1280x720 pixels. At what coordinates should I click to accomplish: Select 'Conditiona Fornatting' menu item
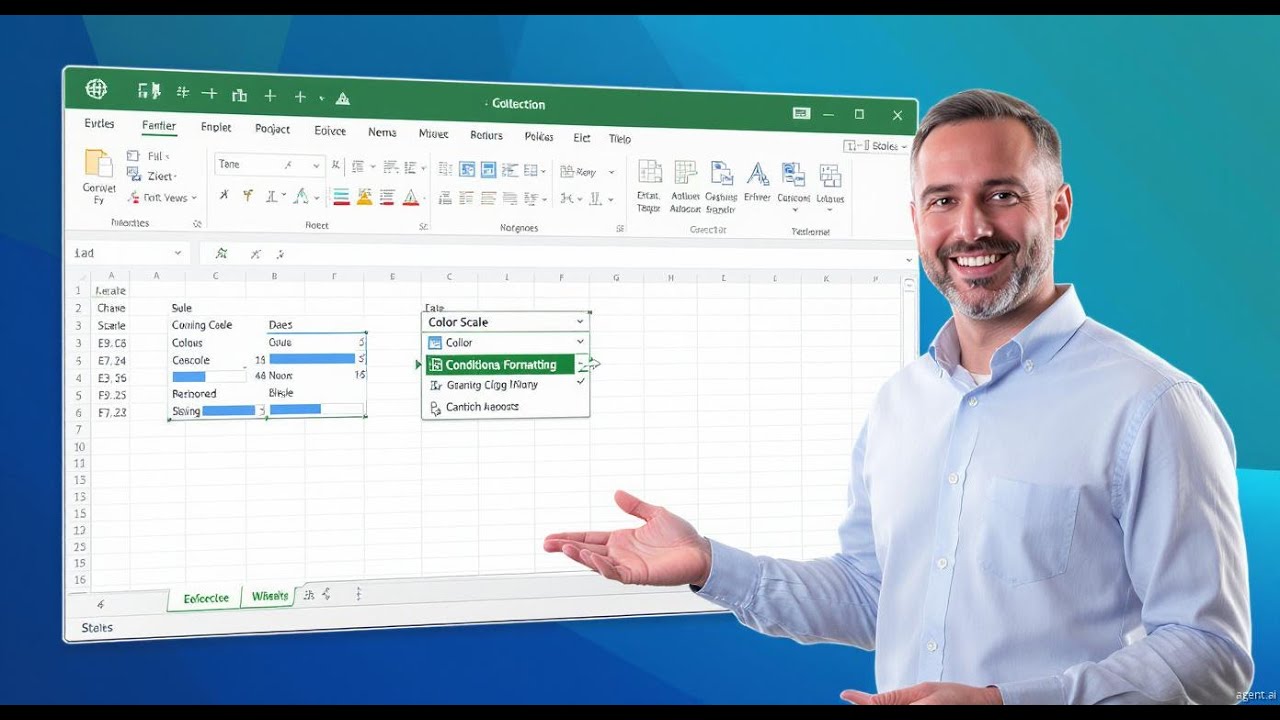500,365
